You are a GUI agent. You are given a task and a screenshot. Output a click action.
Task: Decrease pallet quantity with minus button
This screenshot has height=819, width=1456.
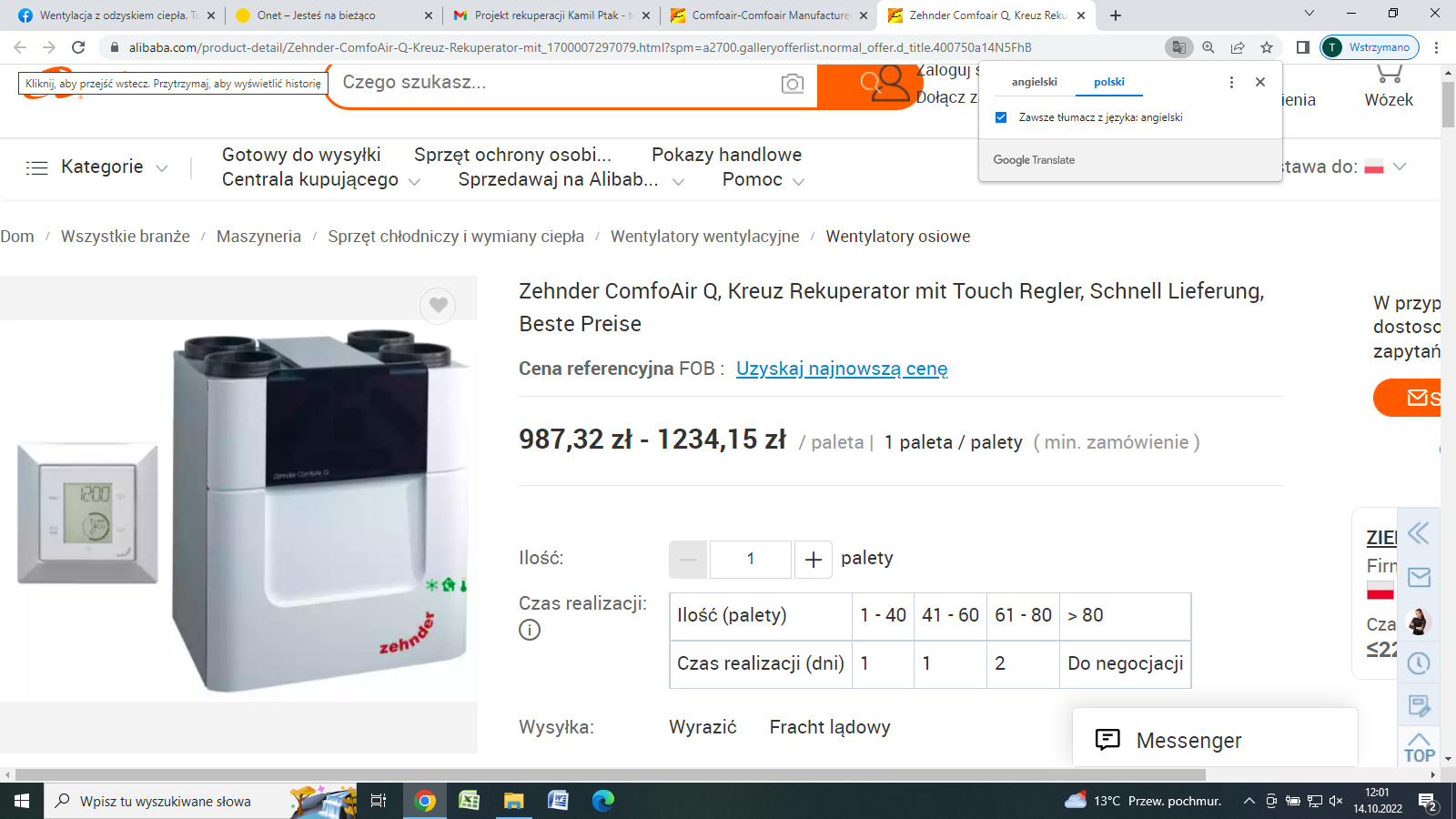coord(688,560)
